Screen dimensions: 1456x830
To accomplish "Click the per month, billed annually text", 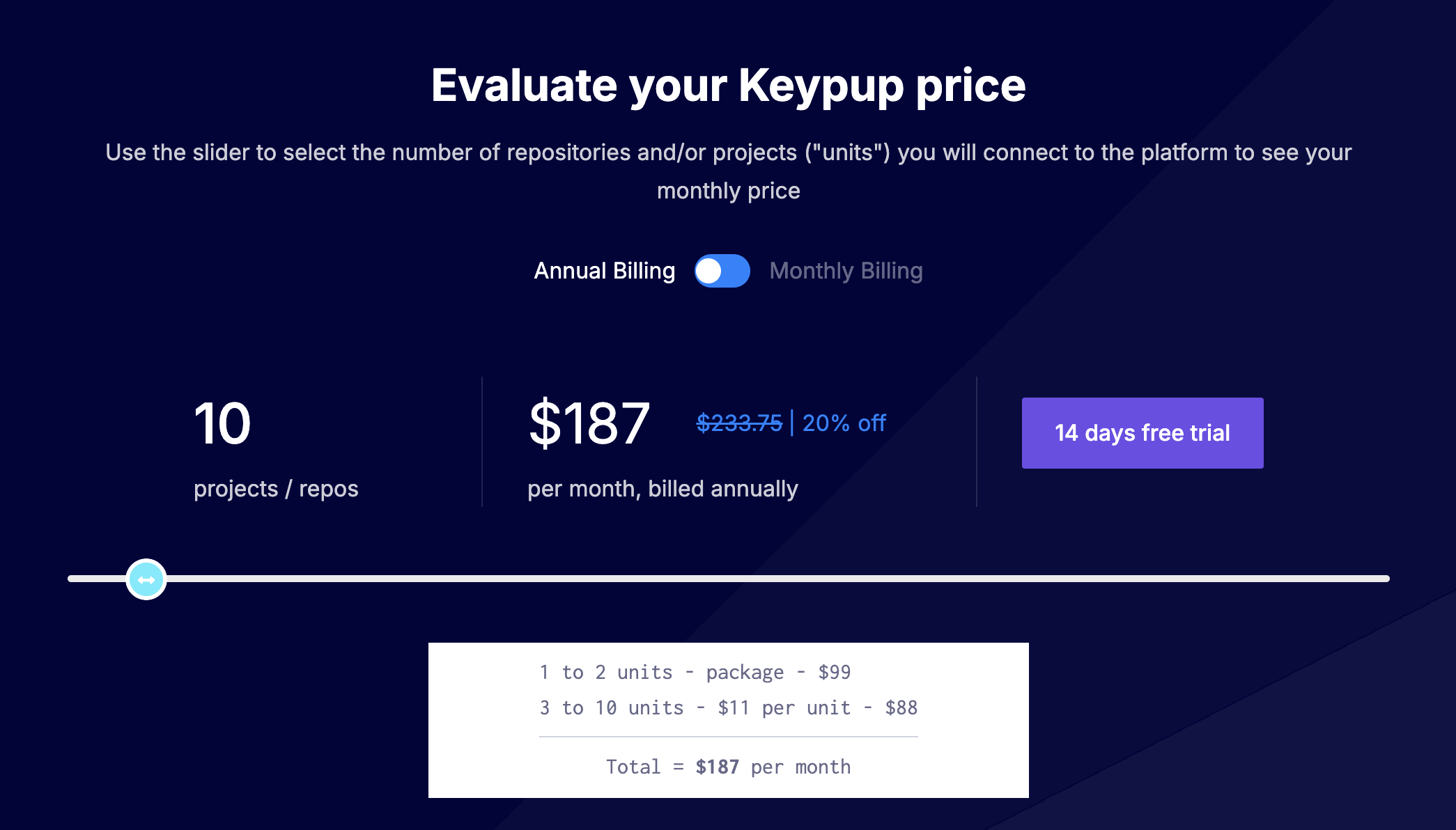I will (663, 489).
